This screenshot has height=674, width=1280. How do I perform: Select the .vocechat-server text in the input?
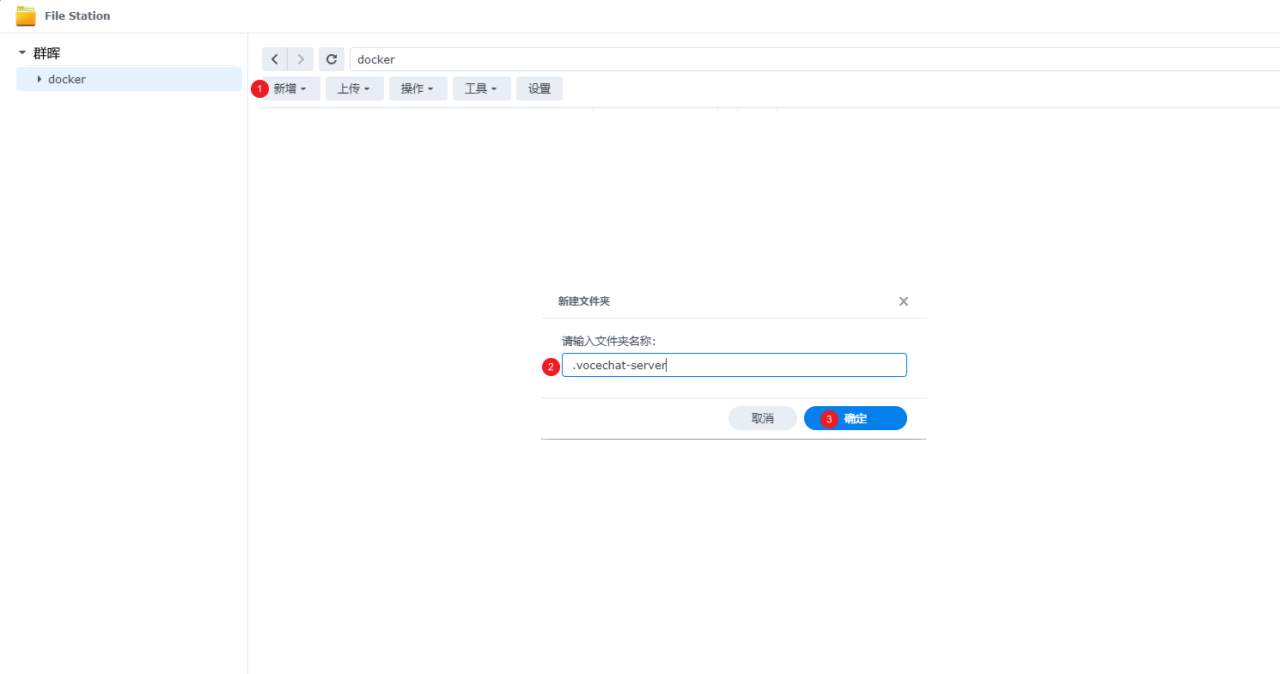(x=616, y=365)
